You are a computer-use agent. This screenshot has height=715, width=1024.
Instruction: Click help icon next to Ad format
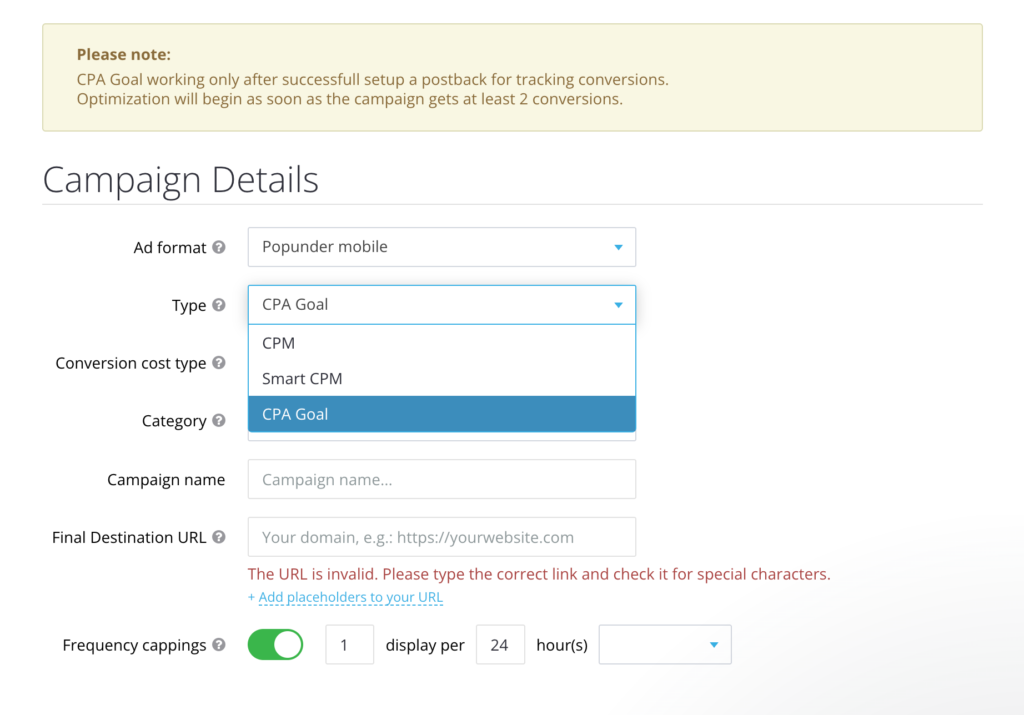point(219,247)
